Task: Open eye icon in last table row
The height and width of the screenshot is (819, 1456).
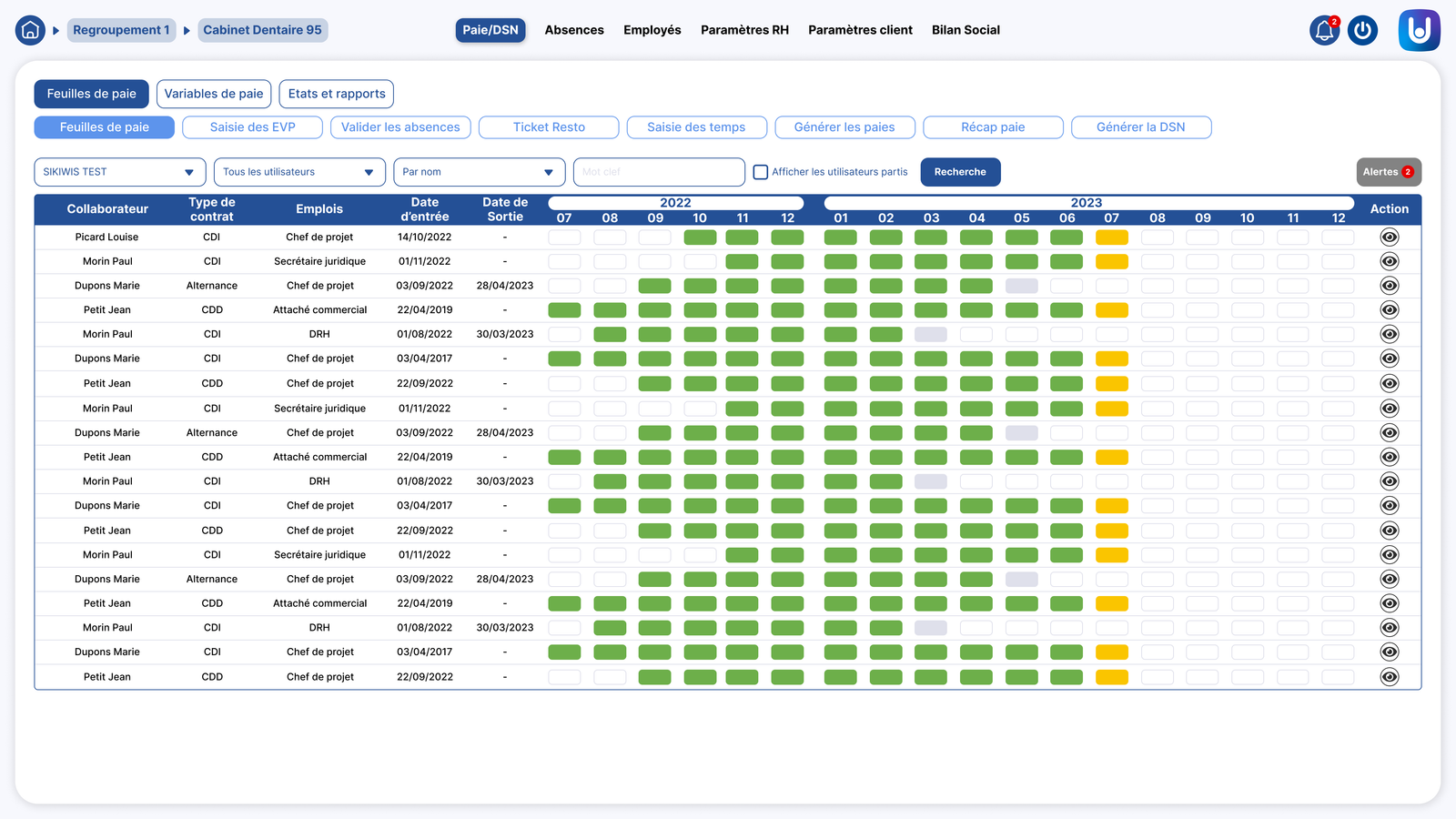Action: click(1390, 676)
